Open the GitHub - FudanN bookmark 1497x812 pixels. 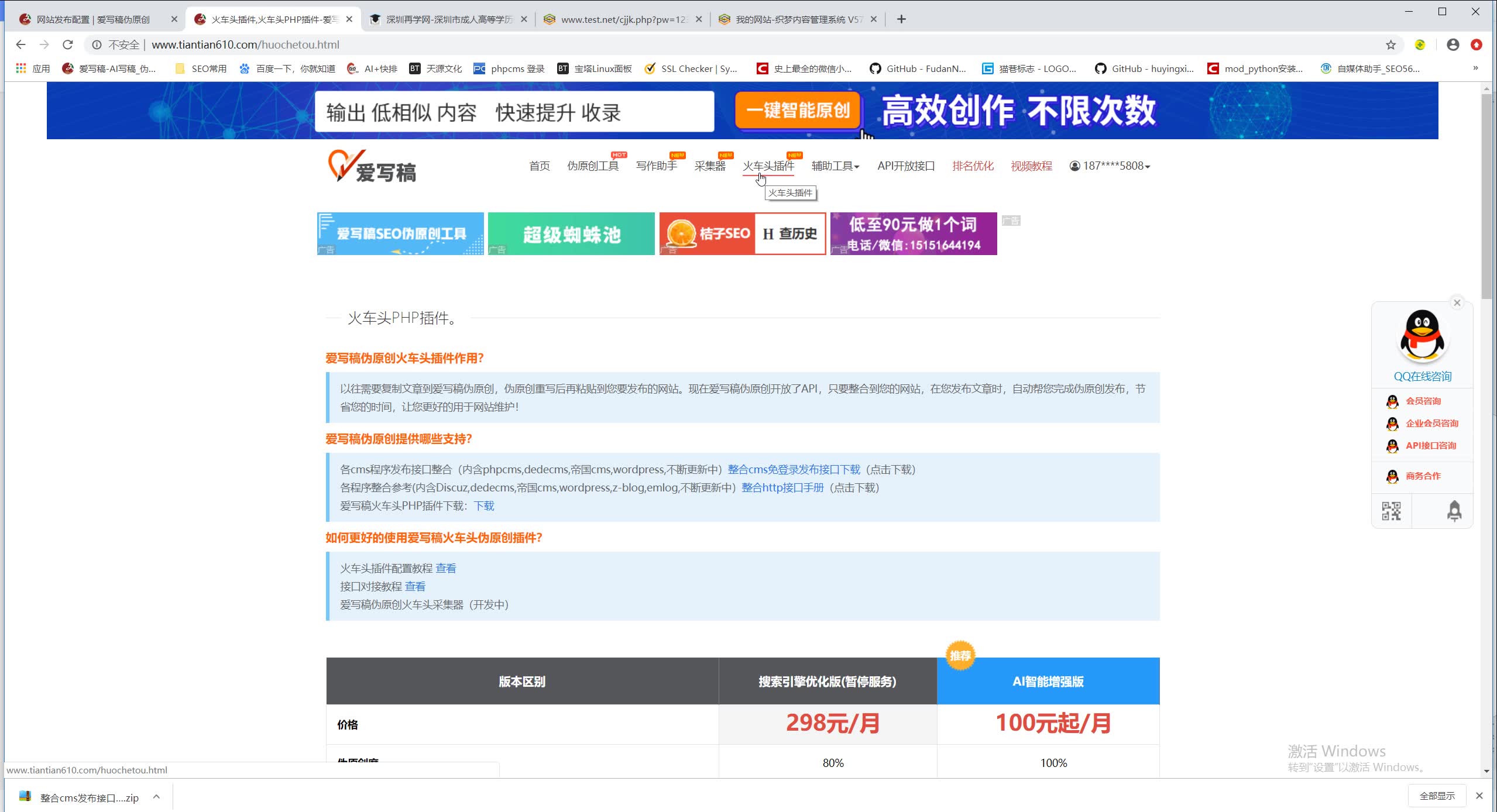[x=918, y=68]
